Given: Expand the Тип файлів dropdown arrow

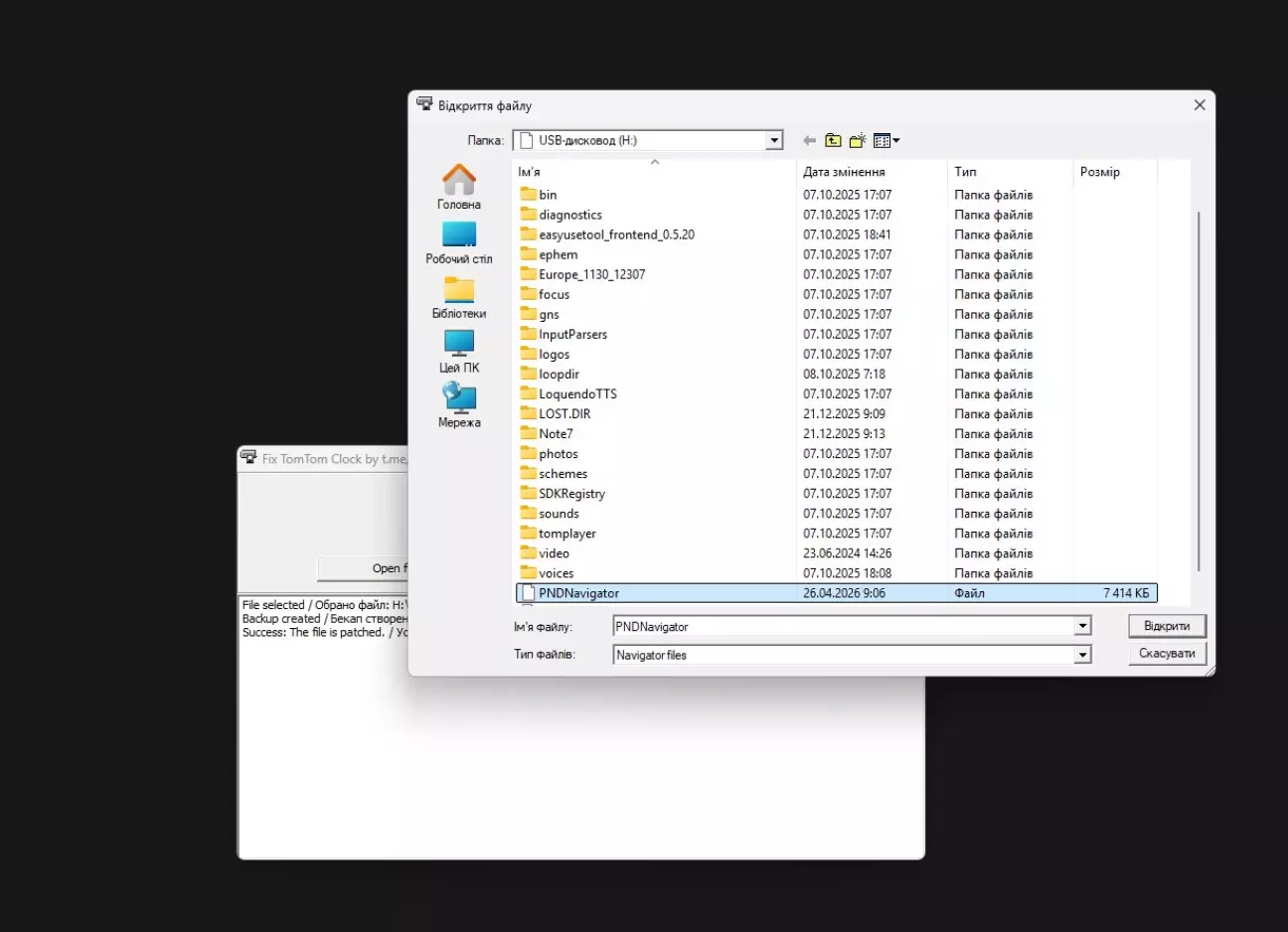Looking at the screenshot, I should (x=1082, y=655).
